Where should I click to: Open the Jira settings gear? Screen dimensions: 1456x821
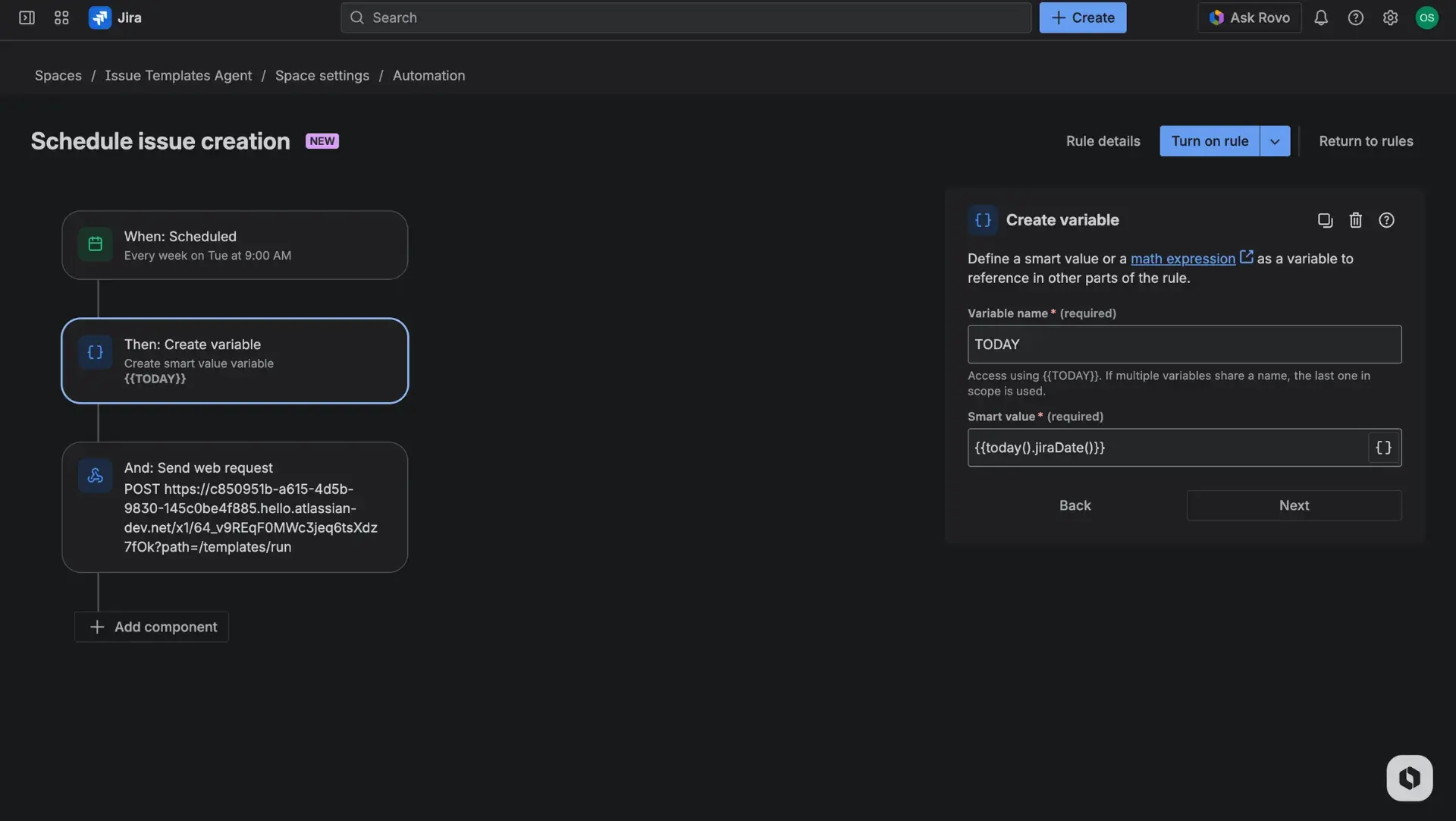coord(1391,17)
